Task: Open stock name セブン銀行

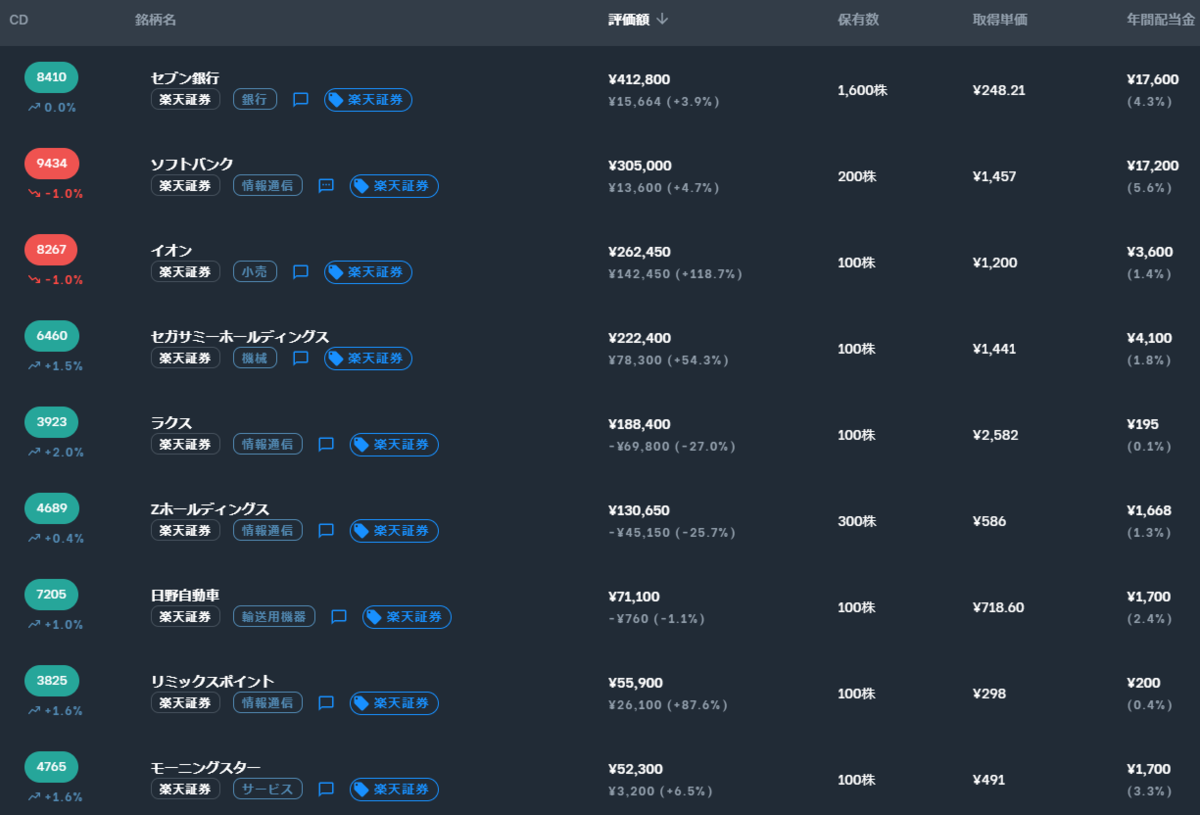Action: [185, 78]
